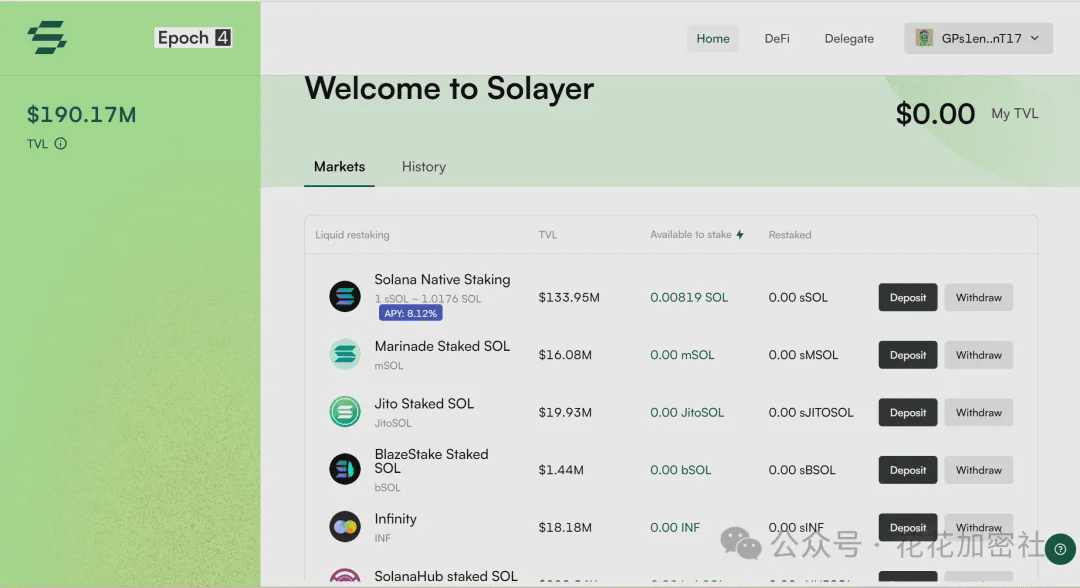Switch to the History tab
This screenshot has height=588, width=1080.
pos(424,167)
